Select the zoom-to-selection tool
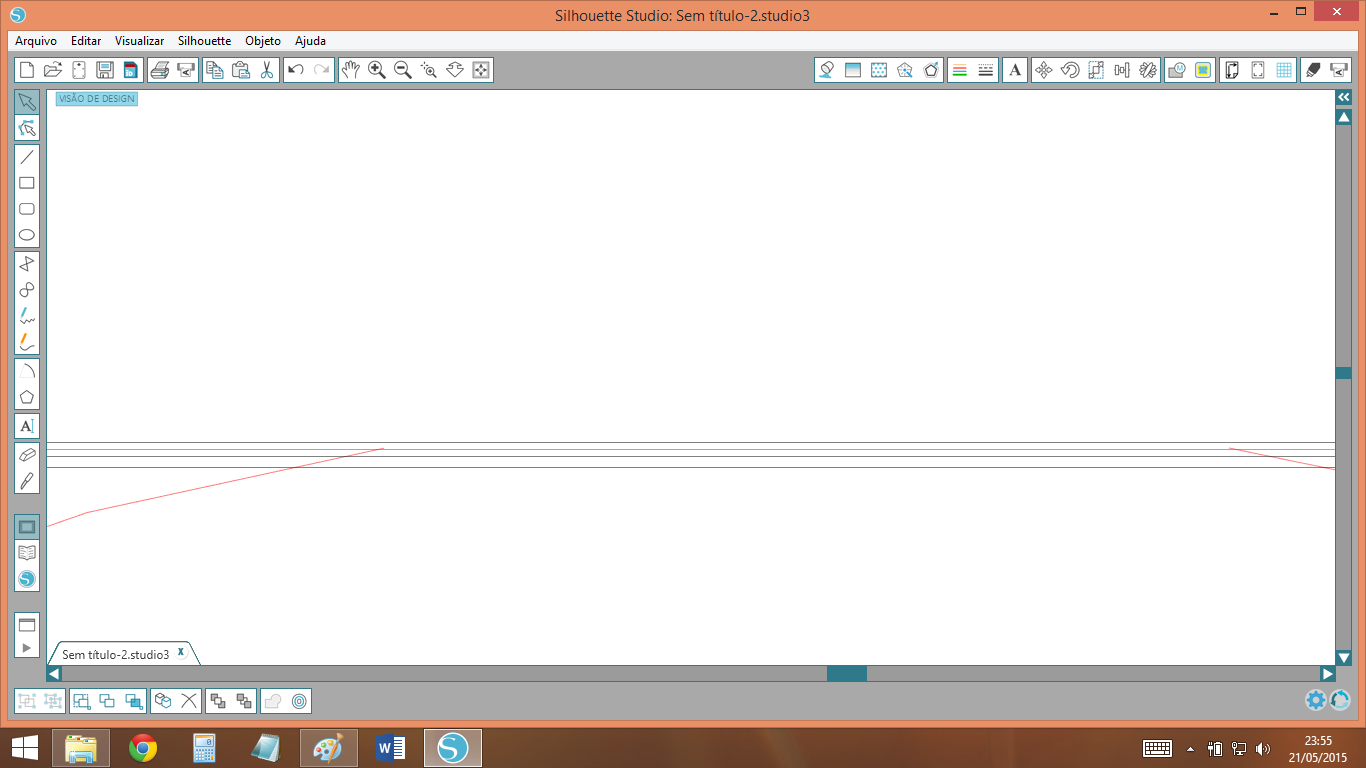 coord(429,70)
